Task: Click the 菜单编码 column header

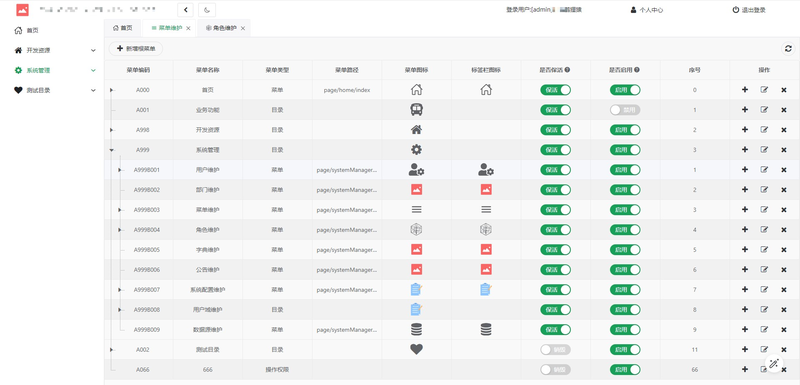Action: [139, 70]
